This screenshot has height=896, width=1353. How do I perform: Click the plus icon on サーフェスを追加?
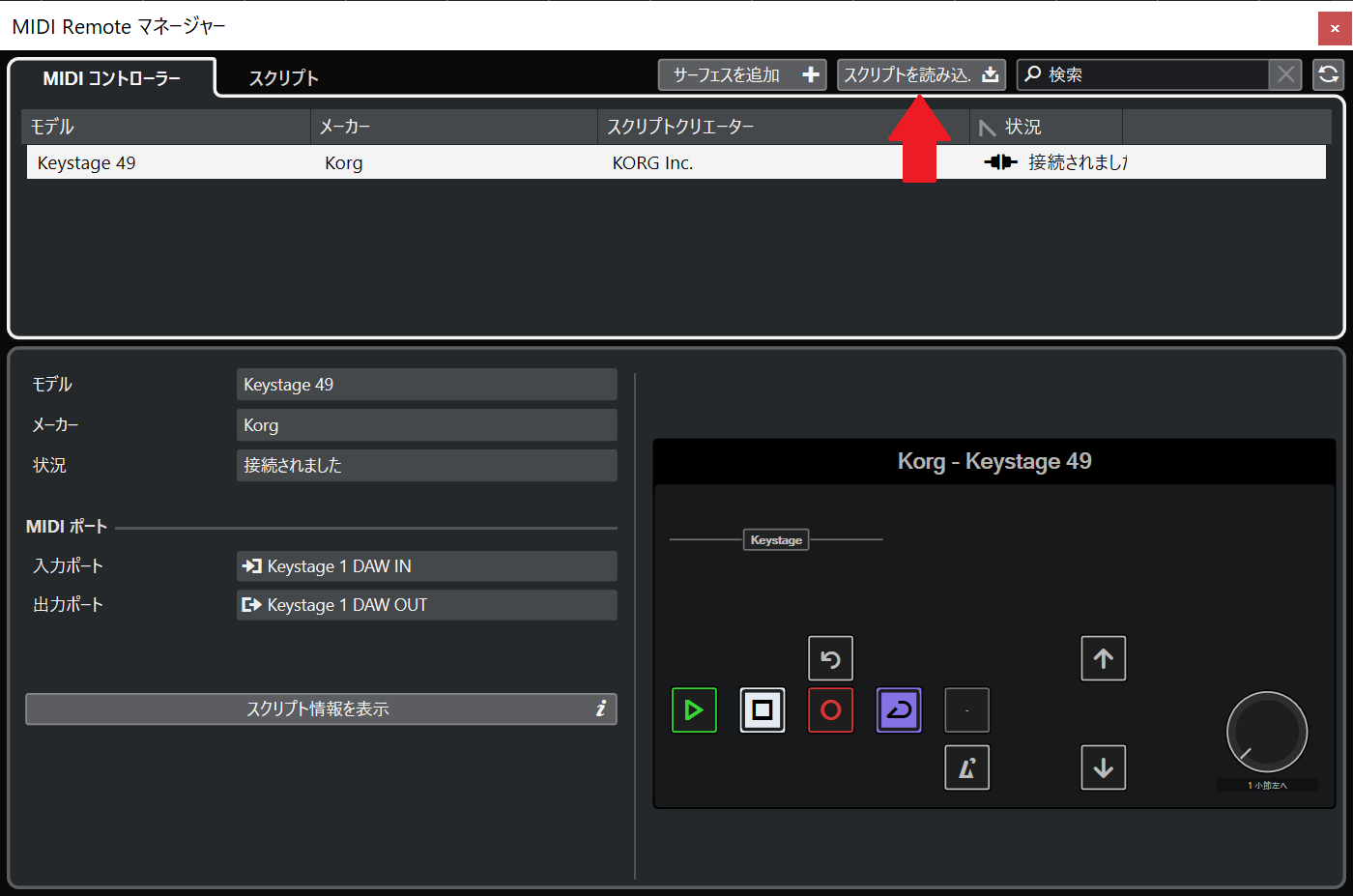pyautogui.click(x=811, y=74)
